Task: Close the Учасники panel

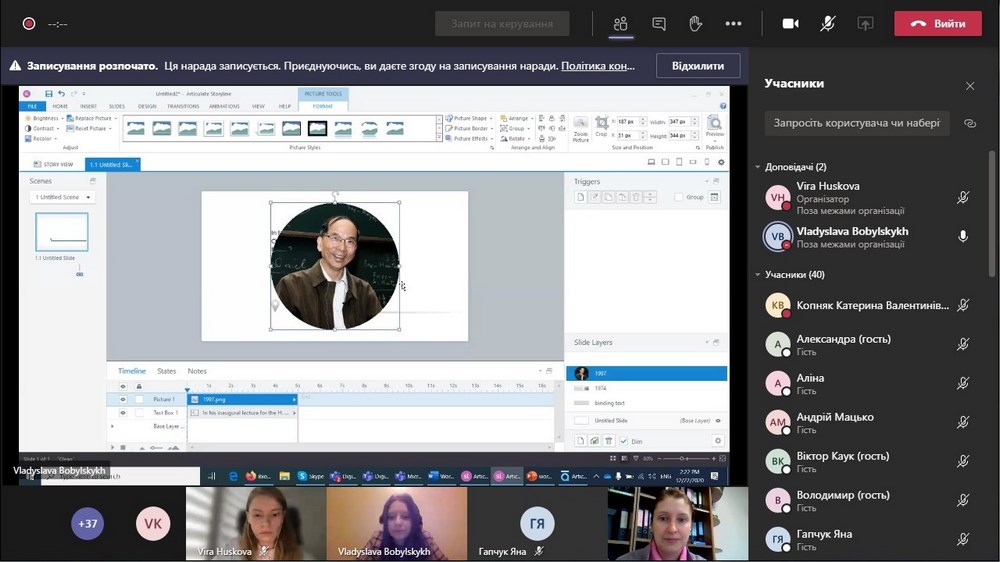Action: pos(969,86)
